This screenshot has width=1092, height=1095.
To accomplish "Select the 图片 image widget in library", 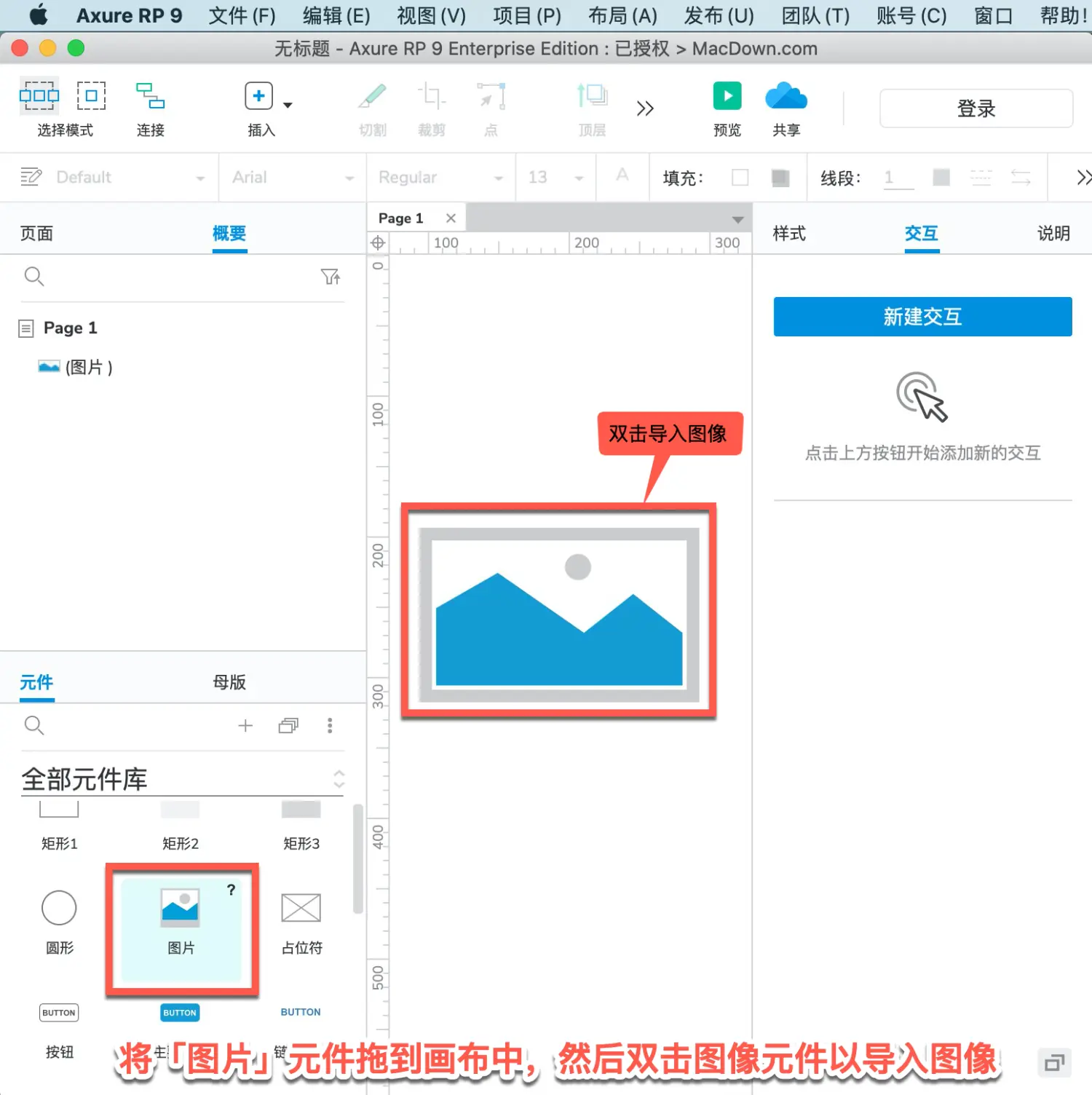I will click(181, 930).
